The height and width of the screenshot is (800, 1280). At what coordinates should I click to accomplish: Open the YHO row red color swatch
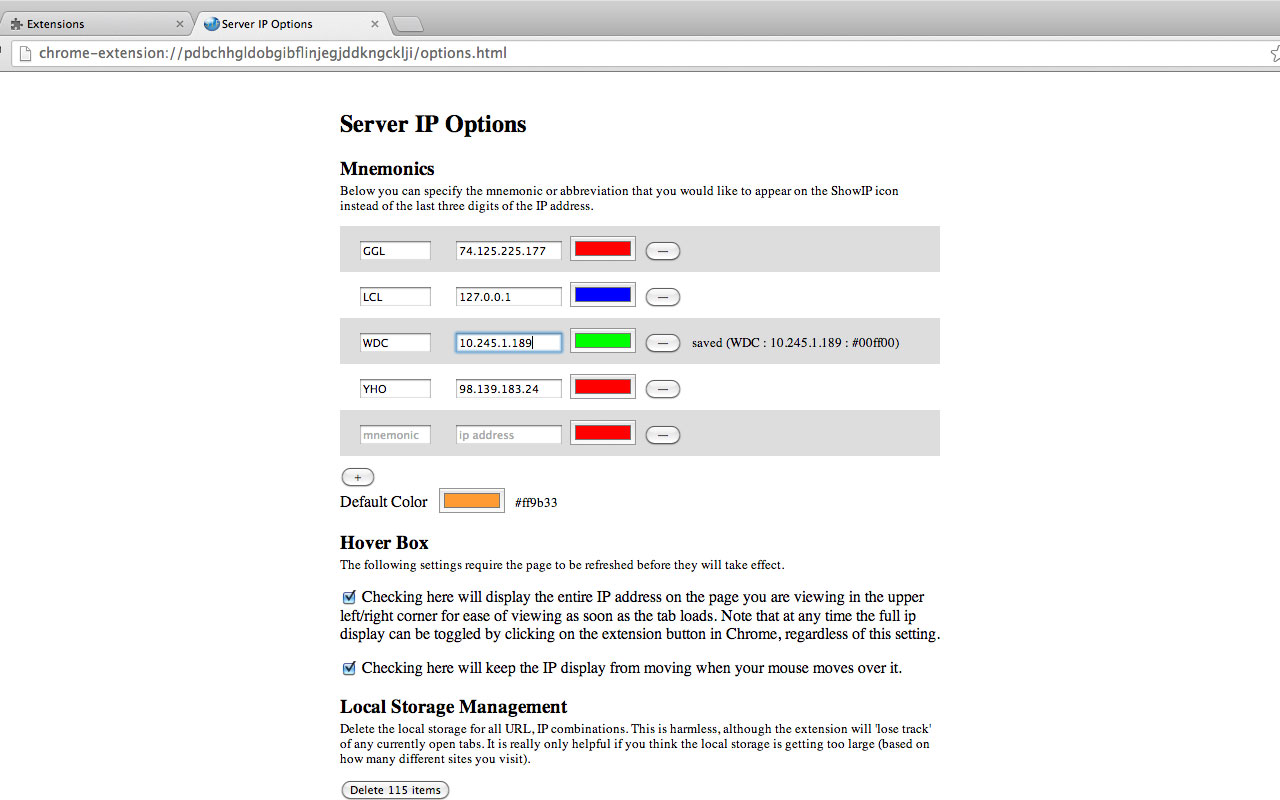point(603,387)
